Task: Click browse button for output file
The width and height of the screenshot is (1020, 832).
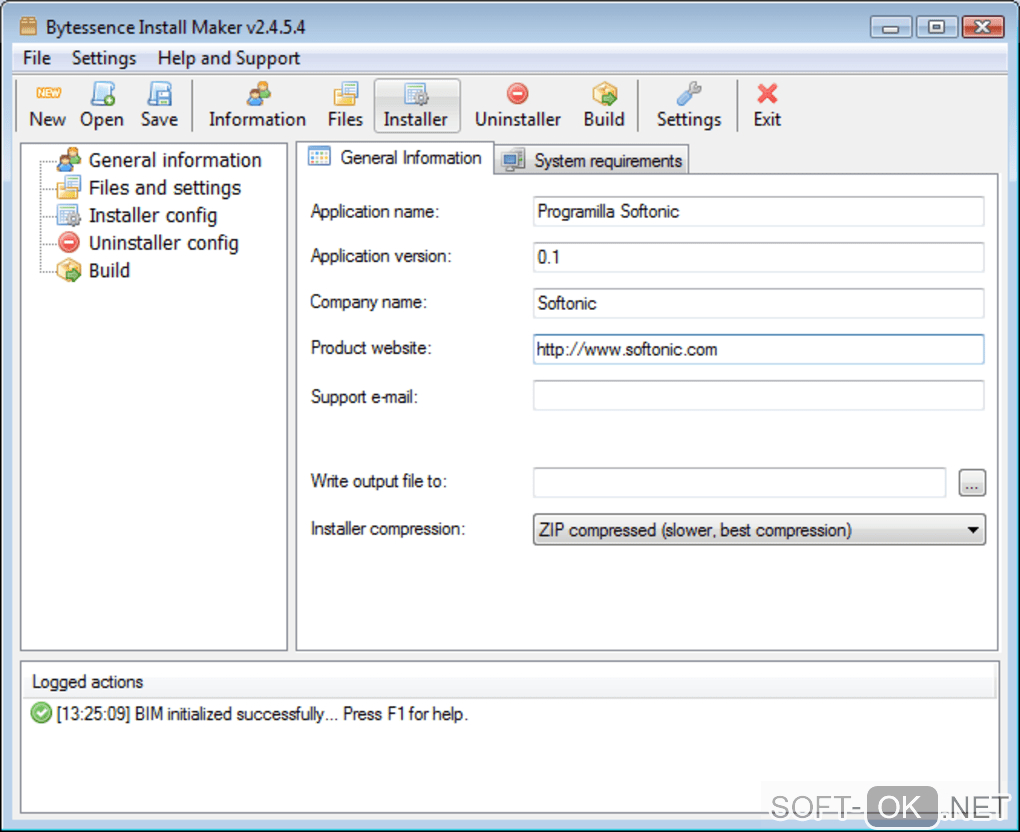Action: point(972,483)
